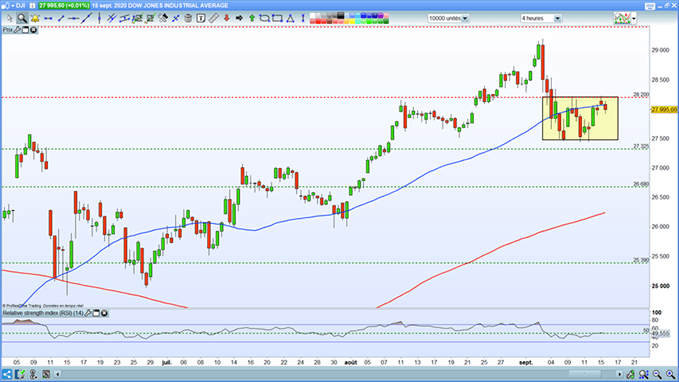679x382 pixels.
Task: Remove the RSI indicator panel
Action: pos(104,313)
